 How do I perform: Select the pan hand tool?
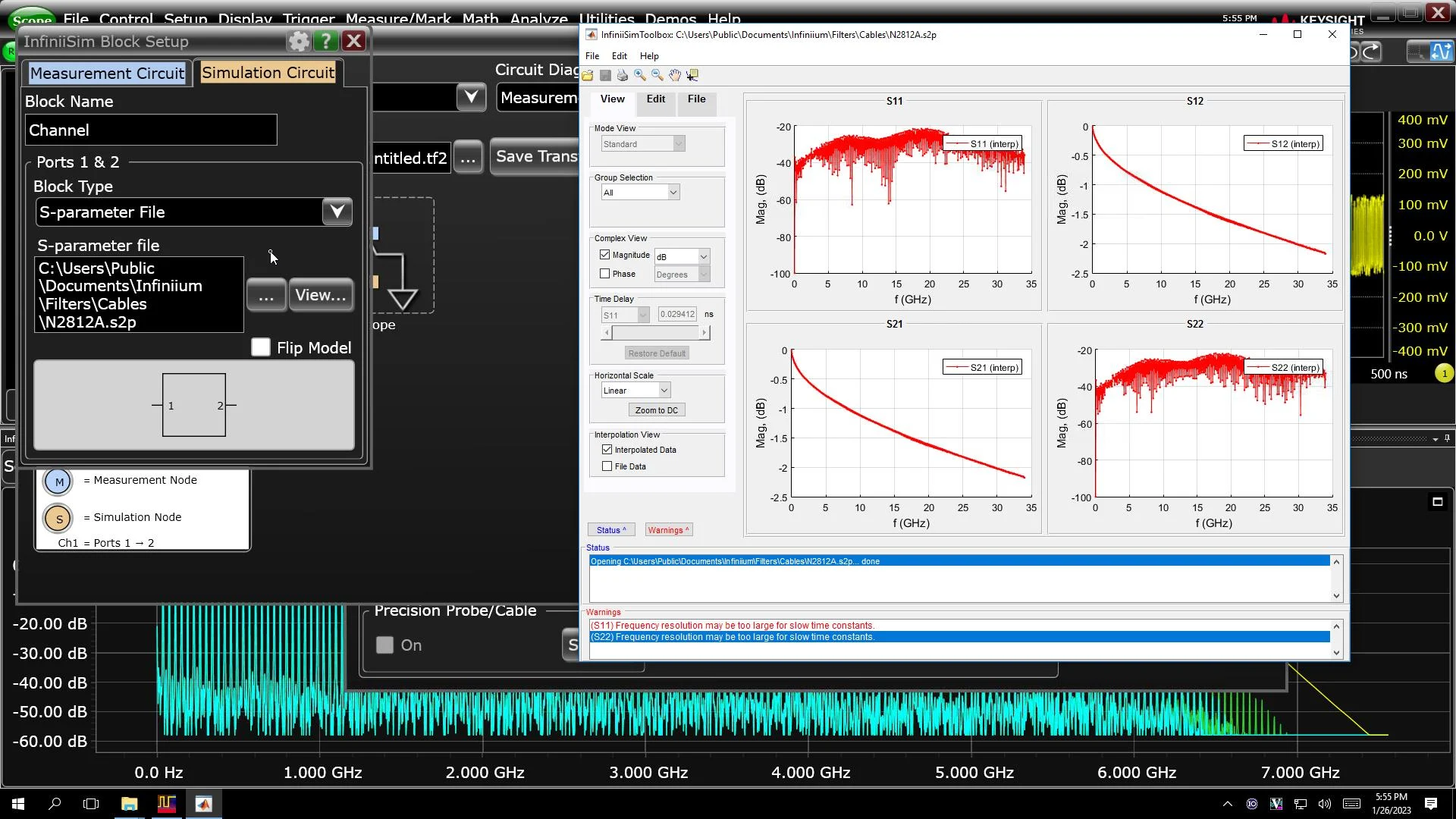tap(675, 75)
